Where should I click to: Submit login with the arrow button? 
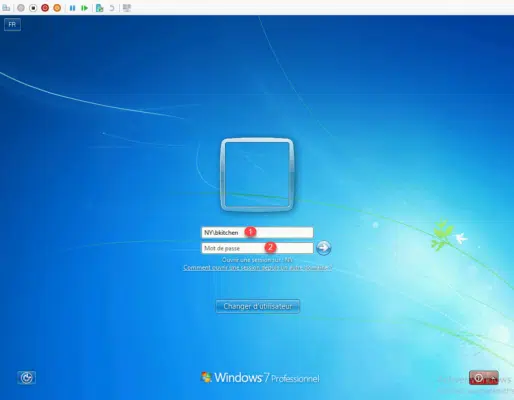coord(323,248)
